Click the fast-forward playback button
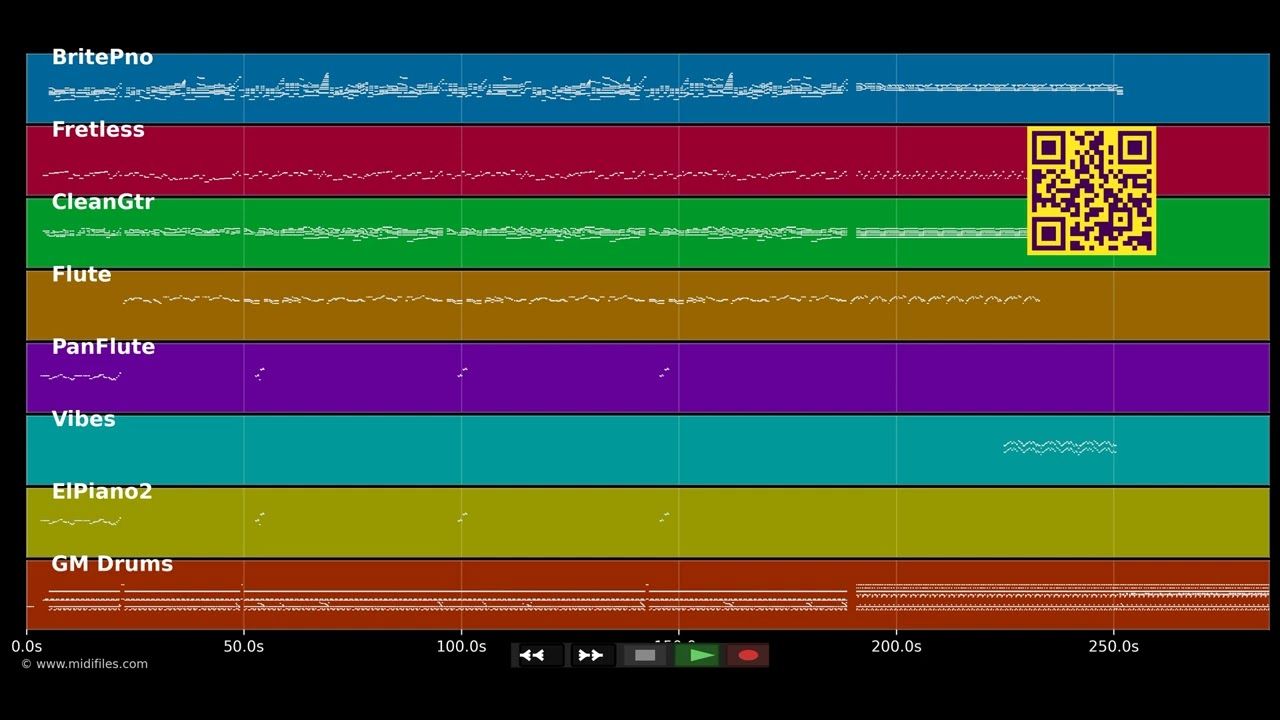 (592, 655)
